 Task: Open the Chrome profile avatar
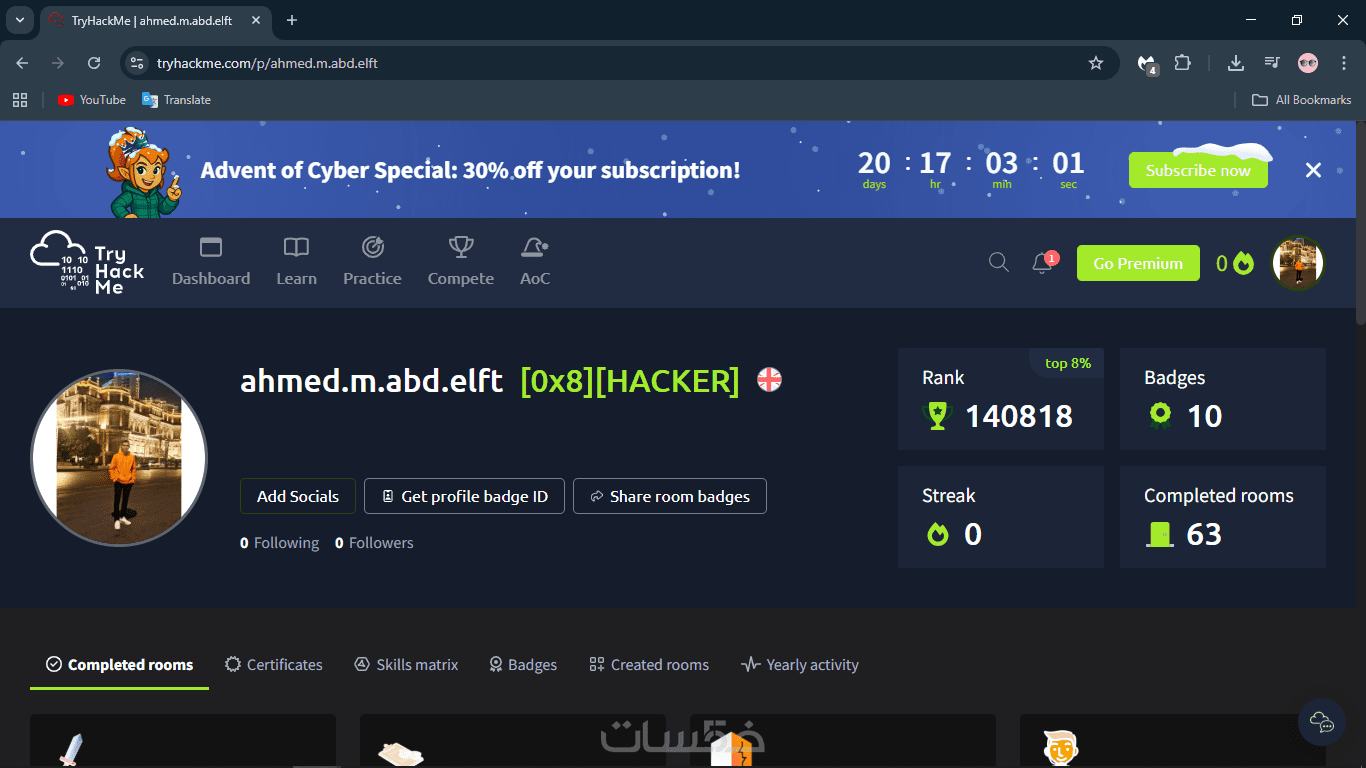pos(1308,63)
